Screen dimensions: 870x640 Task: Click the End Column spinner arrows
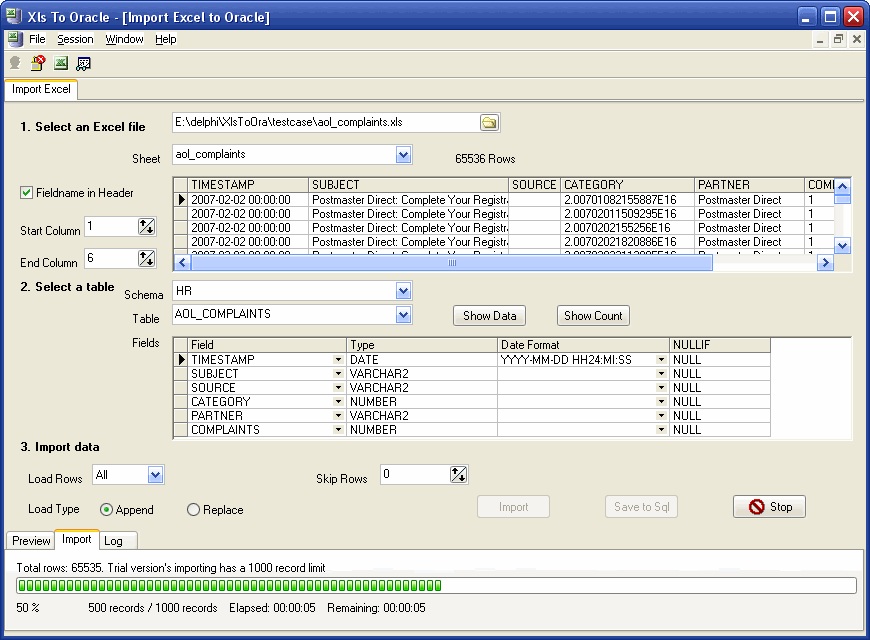(147, 259)
